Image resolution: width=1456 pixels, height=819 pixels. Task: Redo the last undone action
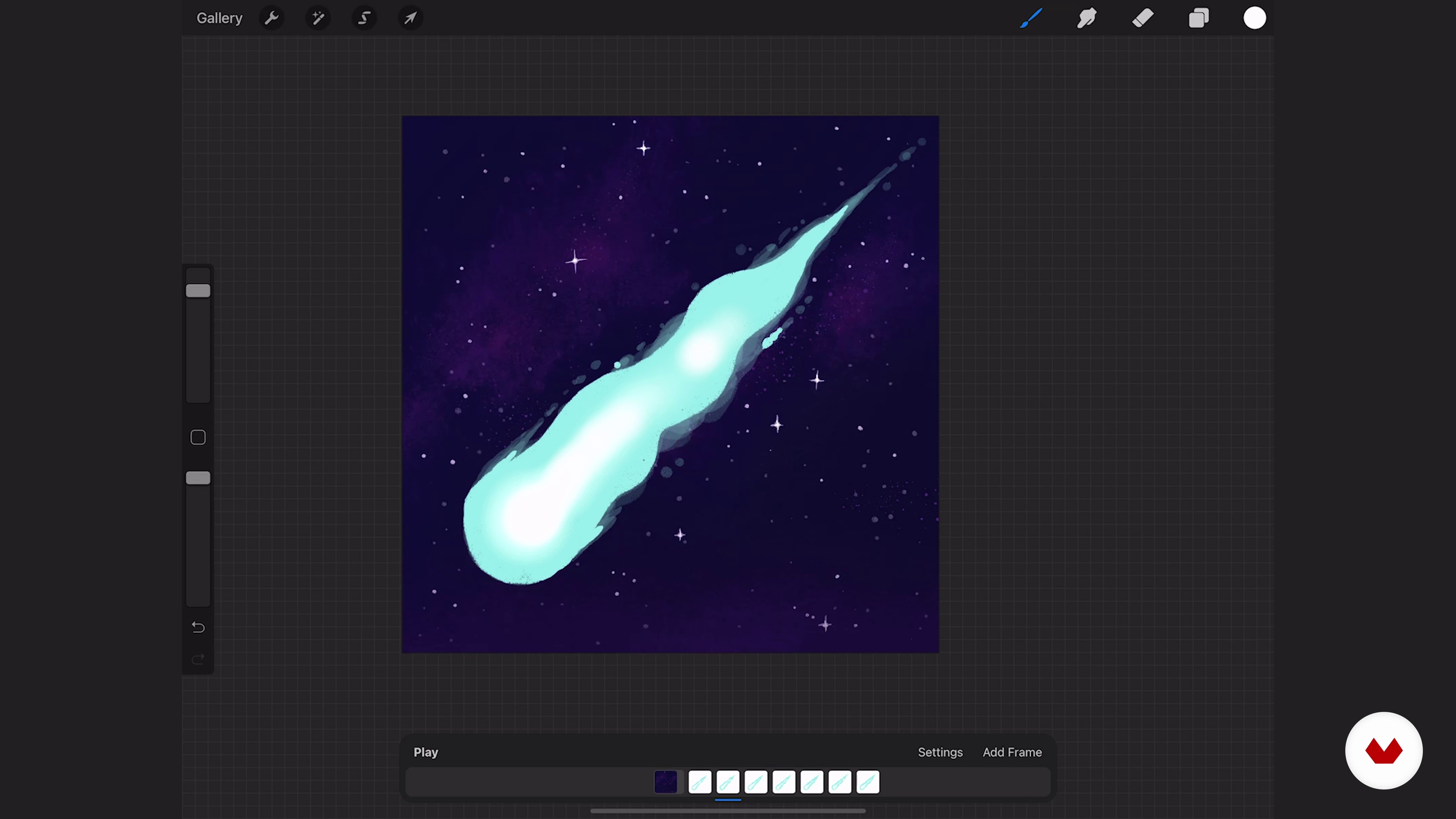click(x=198, y=659)
